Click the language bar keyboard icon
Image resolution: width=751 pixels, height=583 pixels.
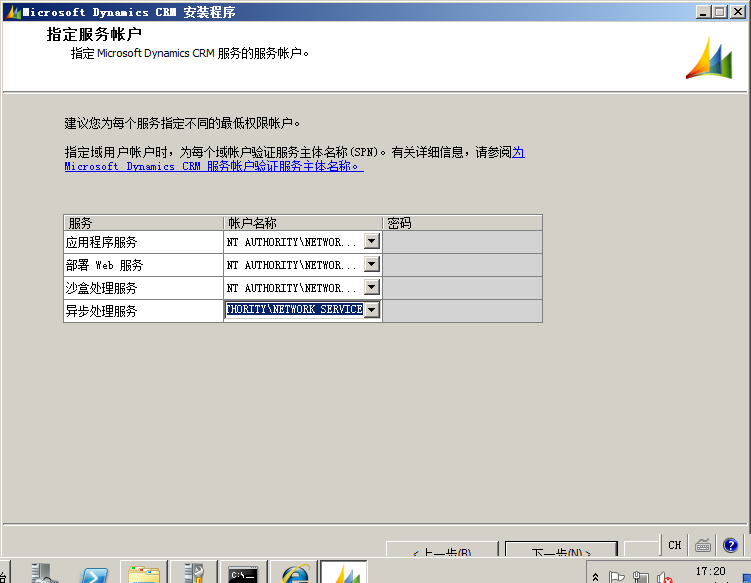tap(703, 545)
